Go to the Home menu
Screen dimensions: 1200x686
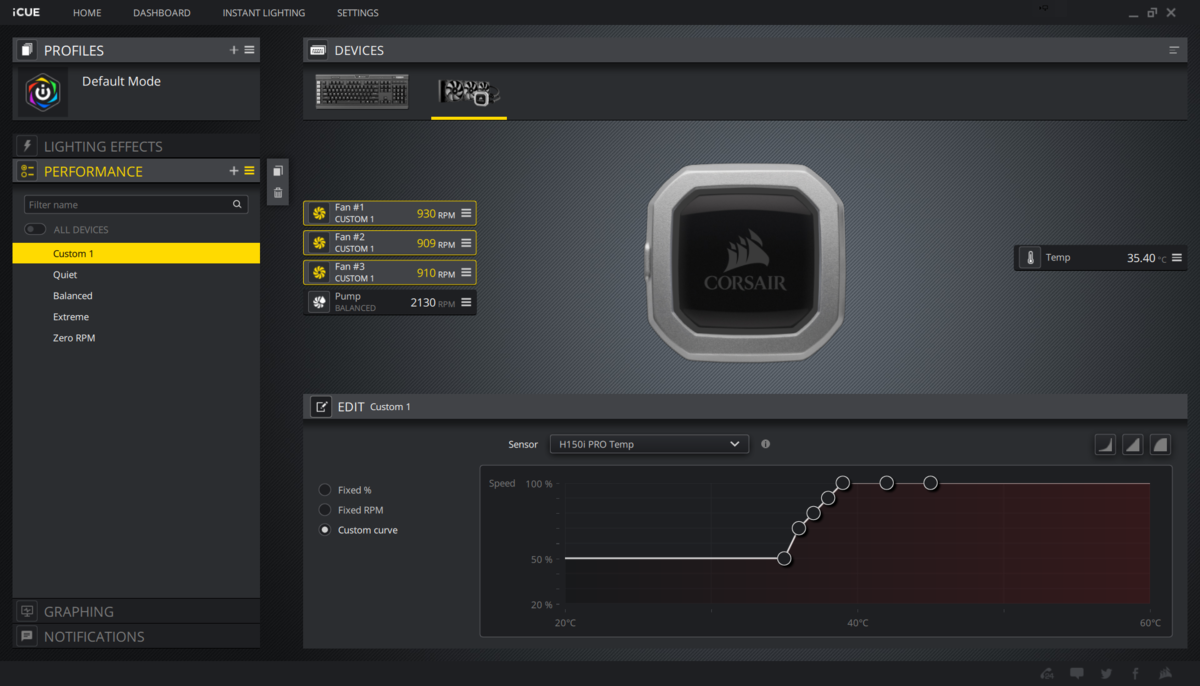click(87, 13)
